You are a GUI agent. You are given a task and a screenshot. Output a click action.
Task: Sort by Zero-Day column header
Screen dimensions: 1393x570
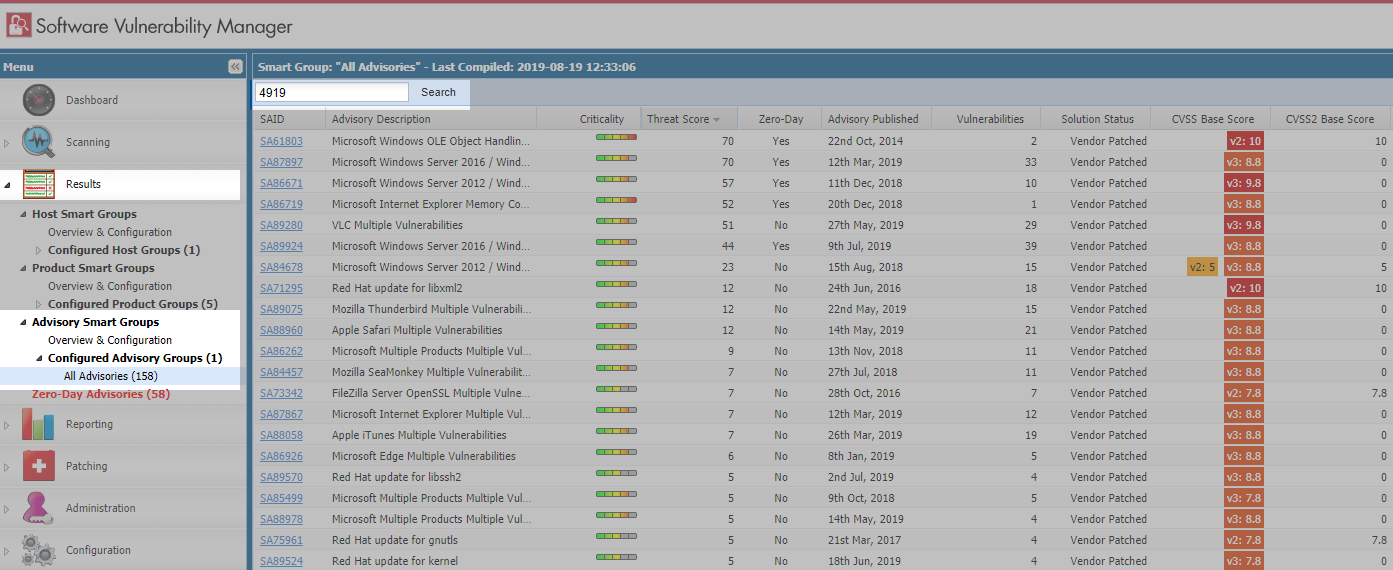point(780,119)
